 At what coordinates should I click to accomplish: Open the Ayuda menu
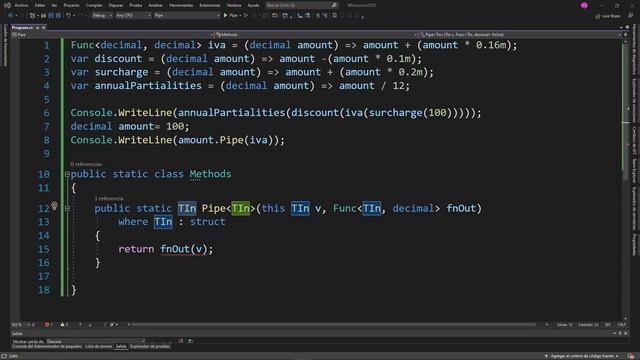[253, 5]
